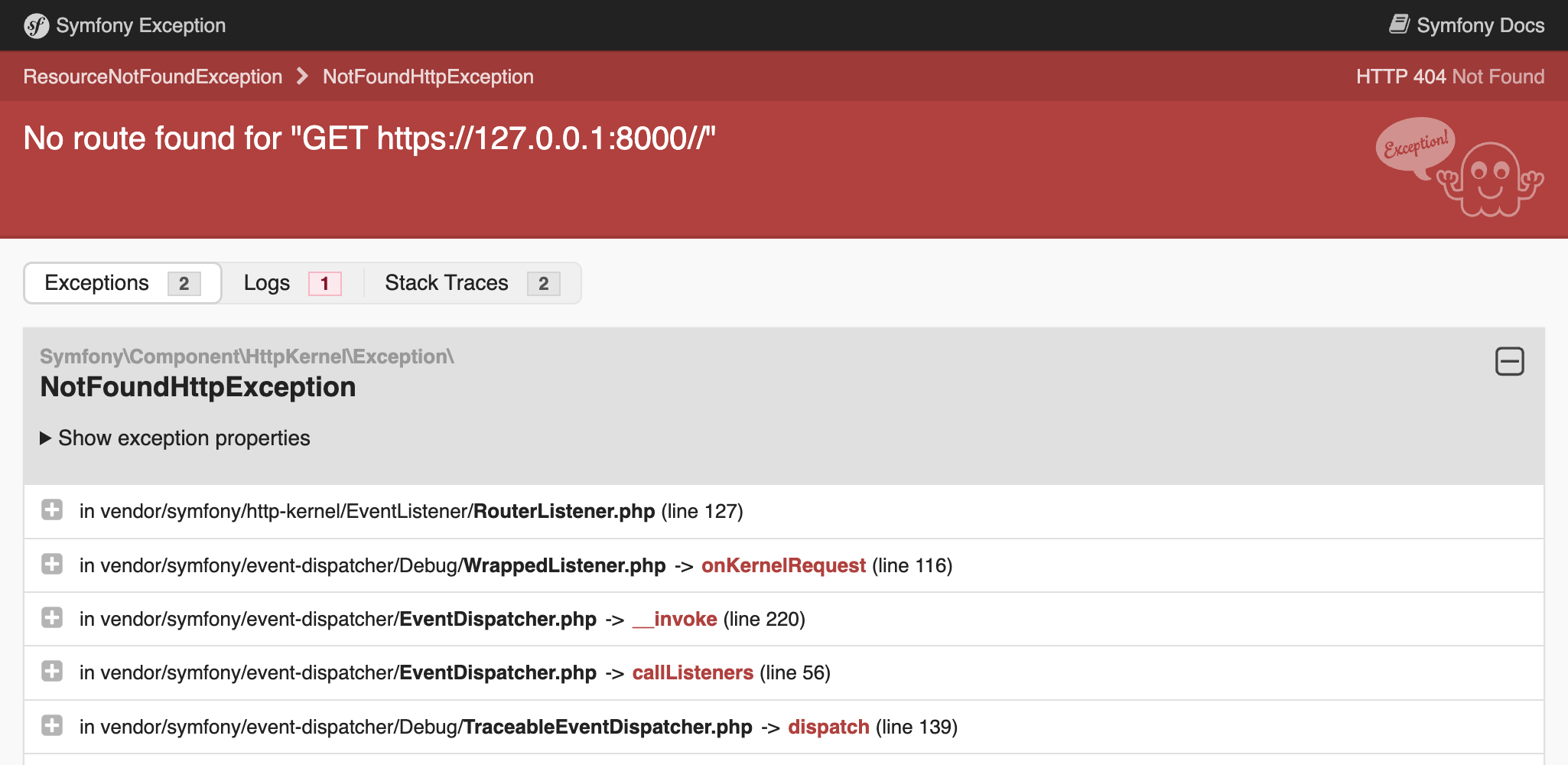Collapse the NotFoundHttpException panel with minus icon
The image size is (1568, 765).
click(x=1511, y=361)
